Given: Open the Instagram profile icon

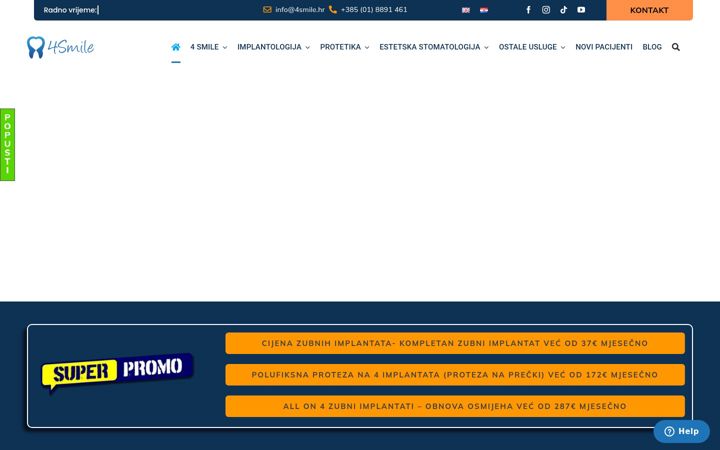Looking at the screenshot, I should point(546,10).
